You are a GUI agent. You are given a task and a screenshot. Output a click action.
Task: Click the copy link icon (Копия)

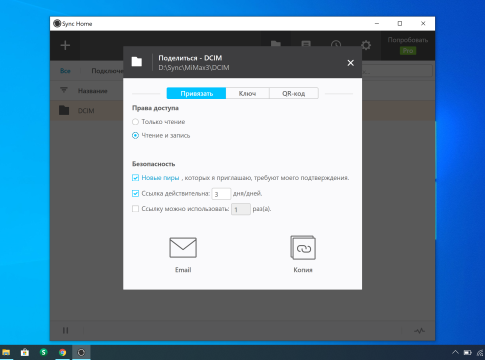[x=303, y=247]
